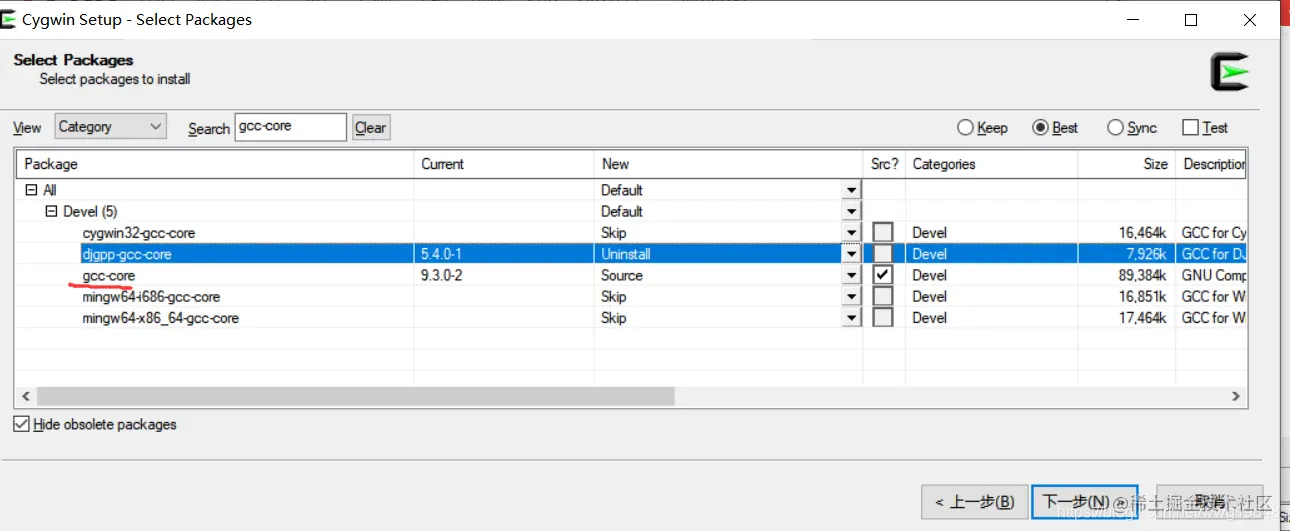Click the Clear search button
The image size is (1290, 531).
[x=370, y=128]
